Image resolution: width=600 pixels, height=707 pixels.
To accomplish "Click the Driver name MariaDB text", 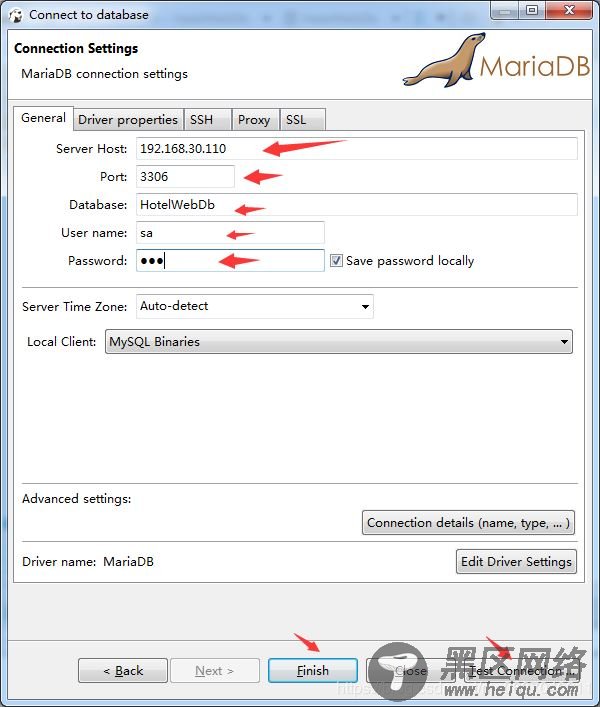I will [x=88, y=562].
